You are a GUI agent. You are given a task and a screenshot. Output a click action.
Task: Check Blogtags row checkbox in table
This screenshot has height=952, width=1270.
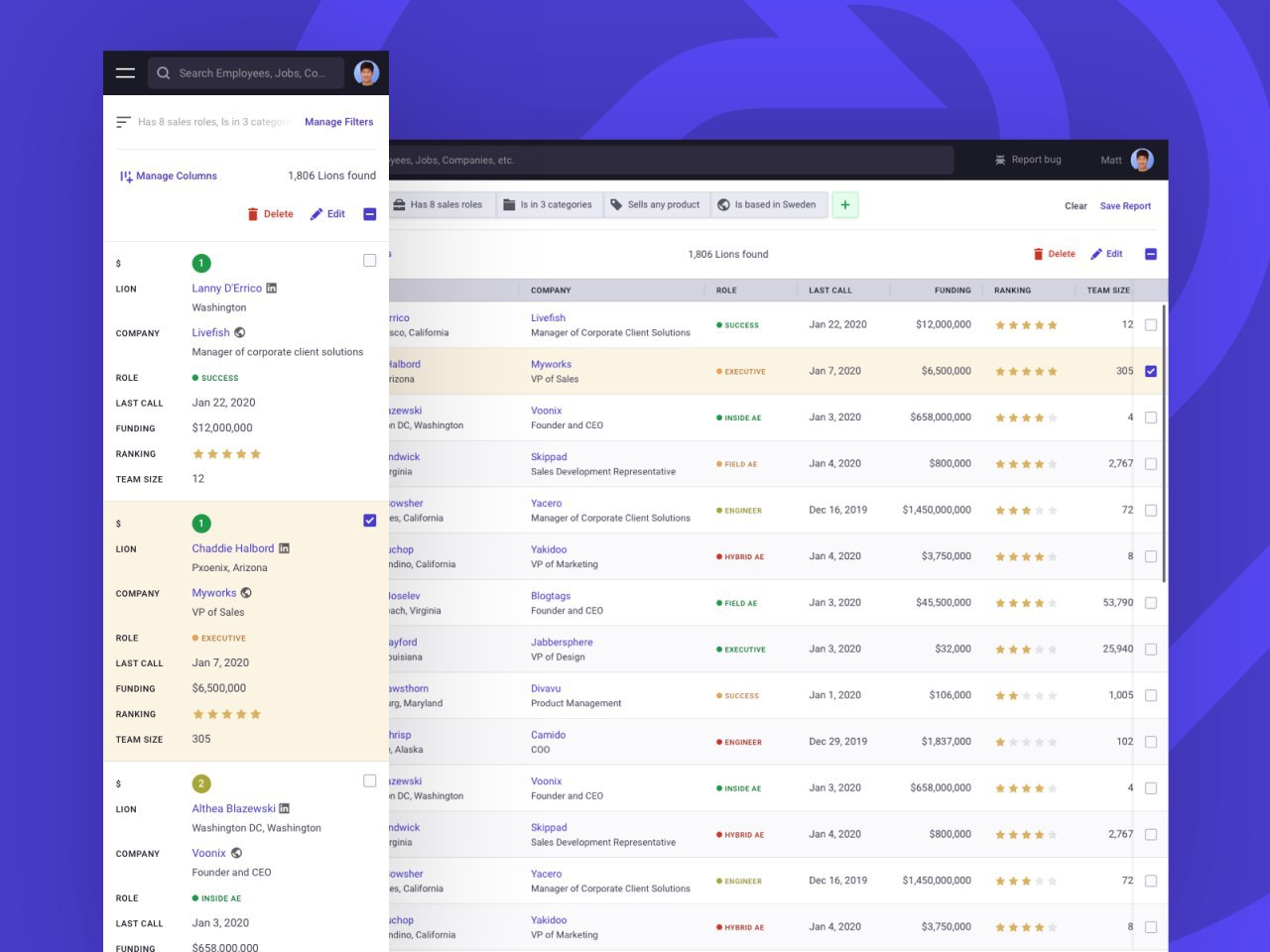click(x=1151, y=603)
